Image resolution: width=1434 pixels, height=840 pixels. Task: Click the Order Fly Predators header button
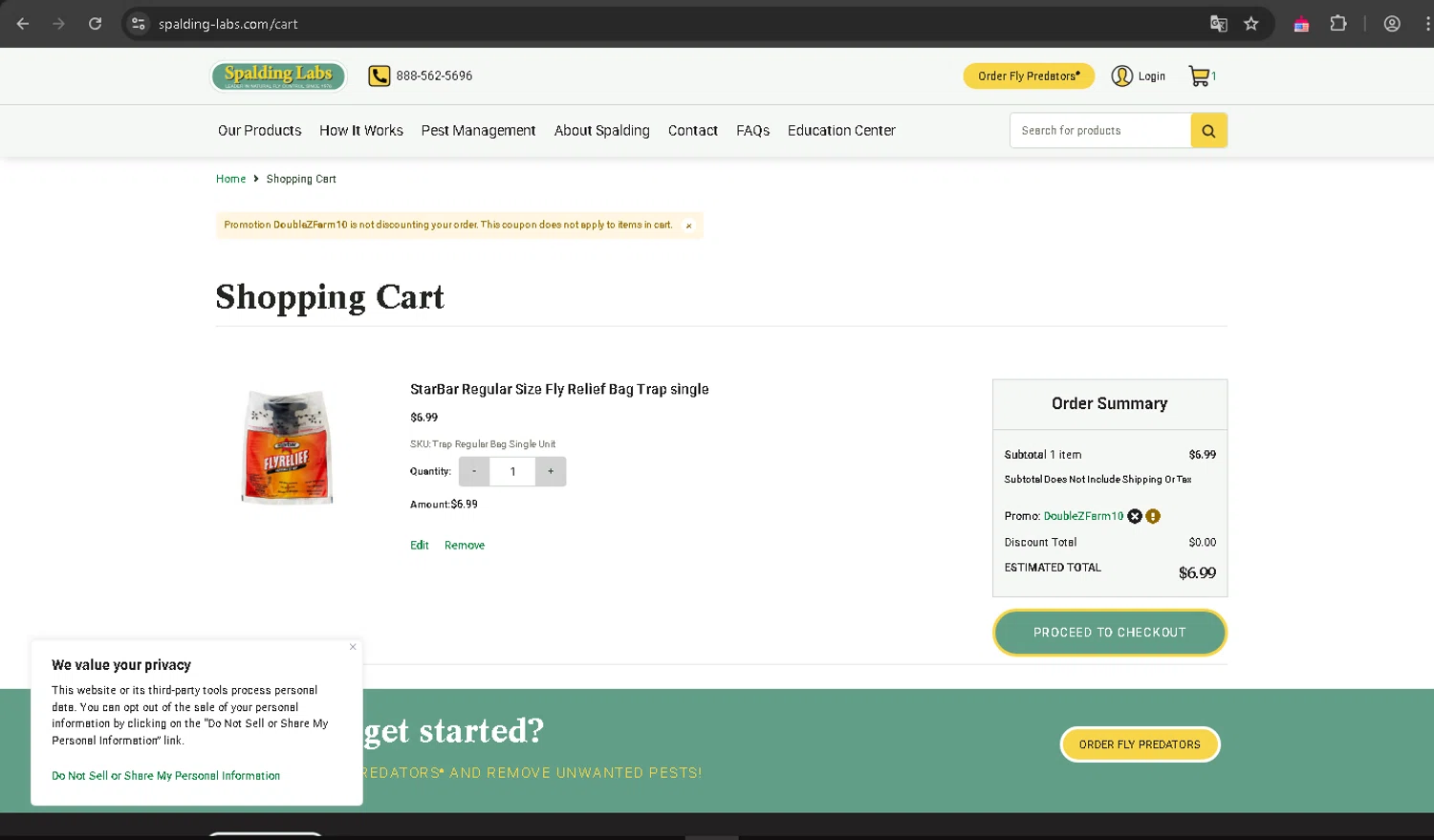click(x=1029, y=76)
